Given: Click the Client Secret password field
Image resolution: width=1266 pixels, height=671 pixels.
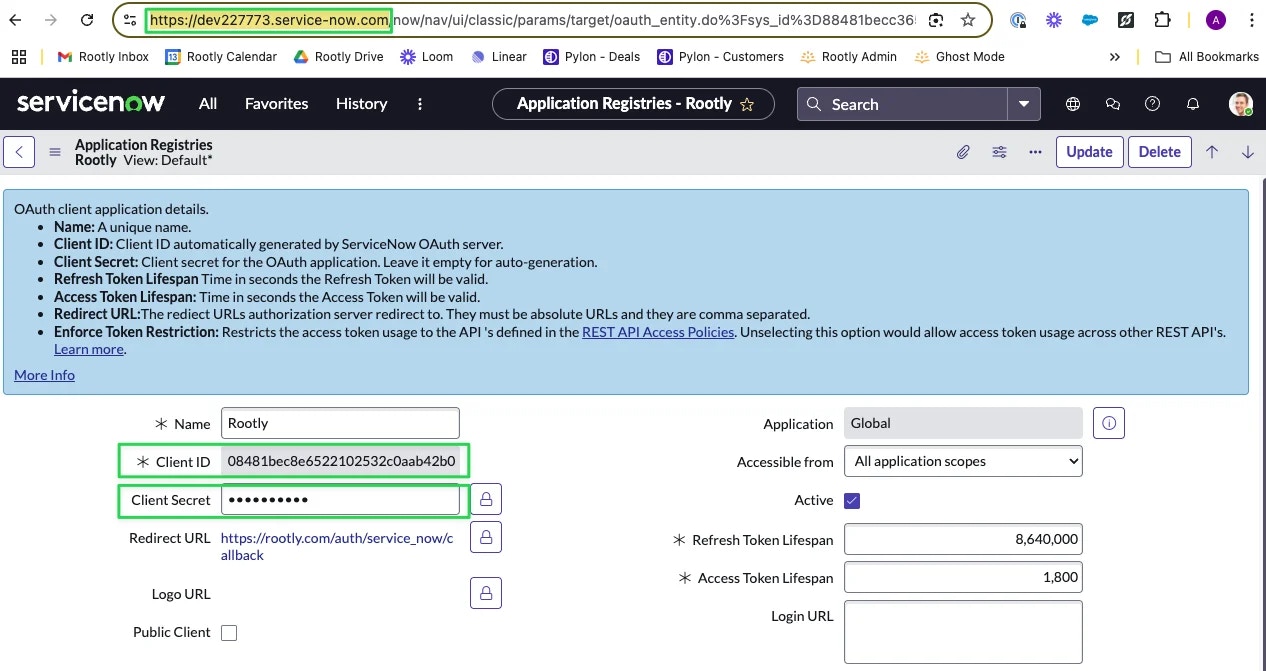Looking at the screenshot, I should 340,499.
